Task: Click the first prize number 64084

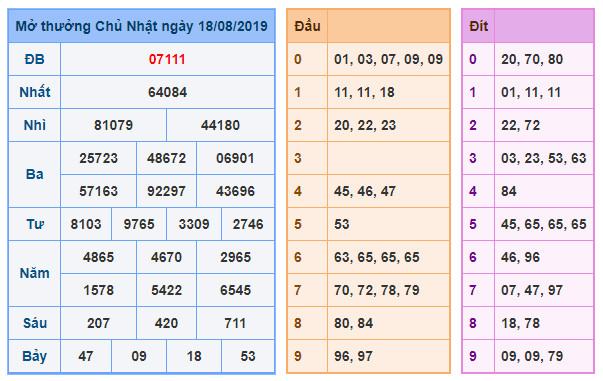Action: (167, 92)
